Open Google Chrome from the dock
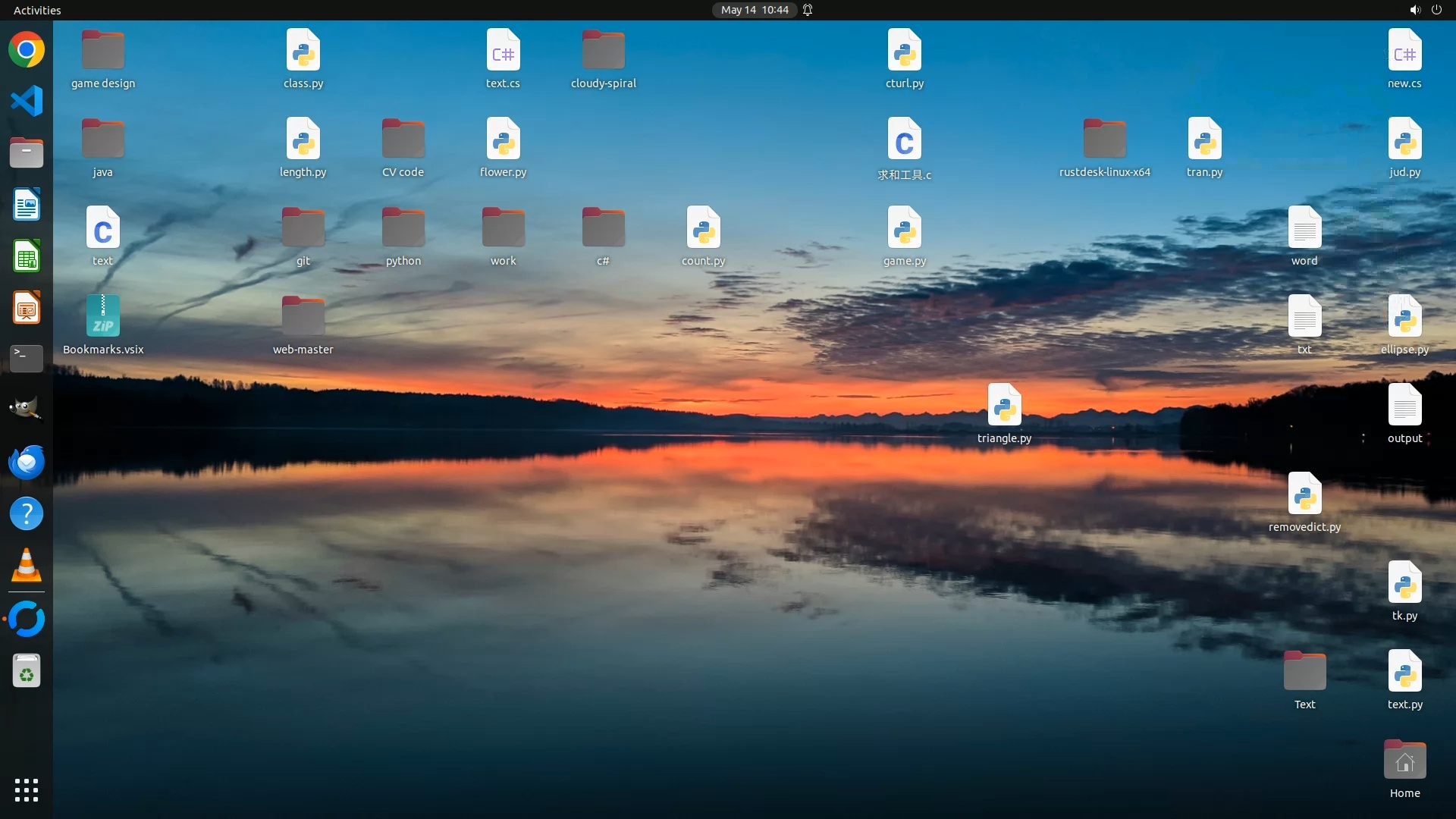The height and width of the screenshot is (819, 1456). point(27,50)
